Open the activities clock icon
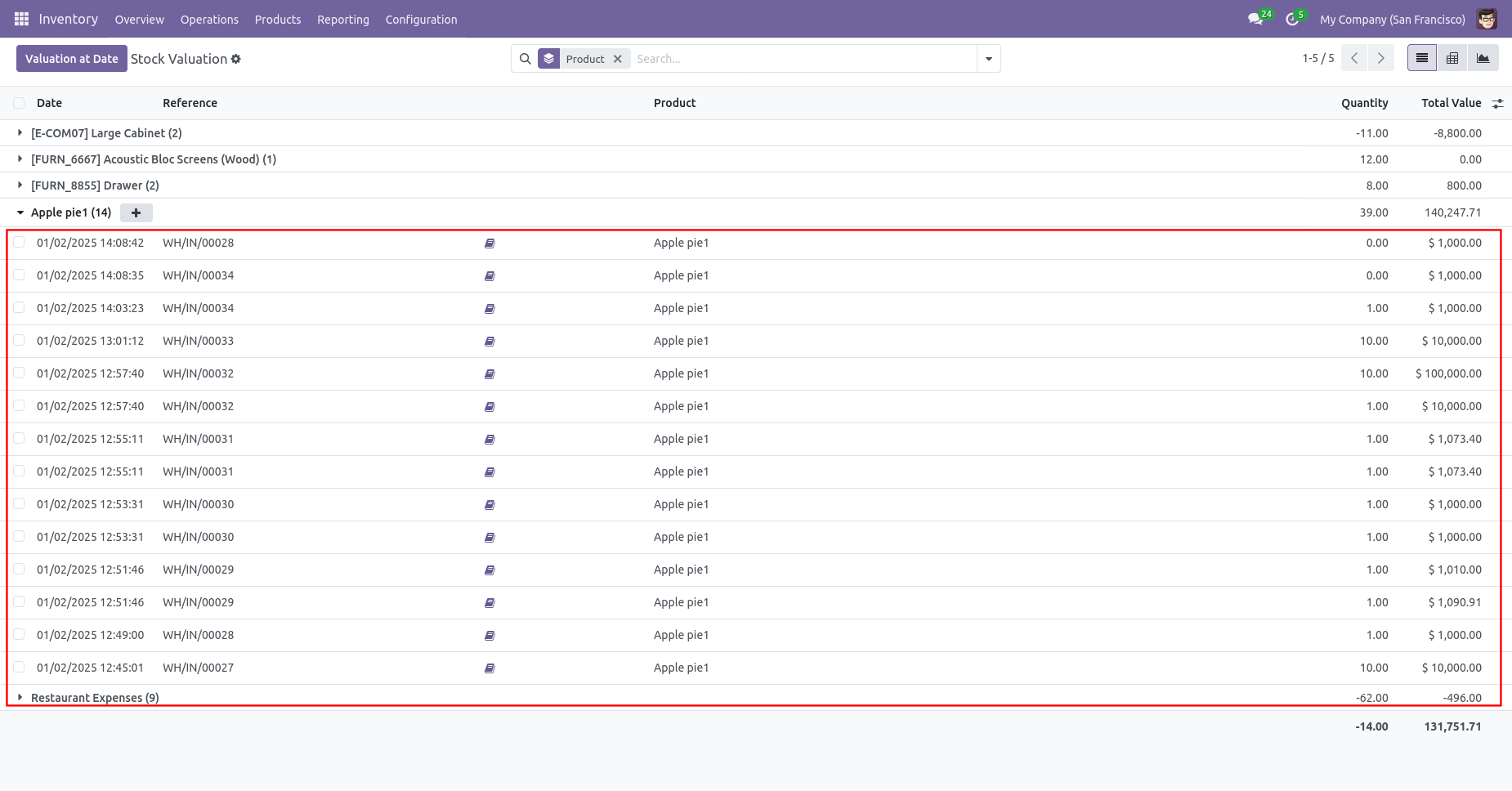This screenshot has width=1512, height=791. coord(1292,19)
